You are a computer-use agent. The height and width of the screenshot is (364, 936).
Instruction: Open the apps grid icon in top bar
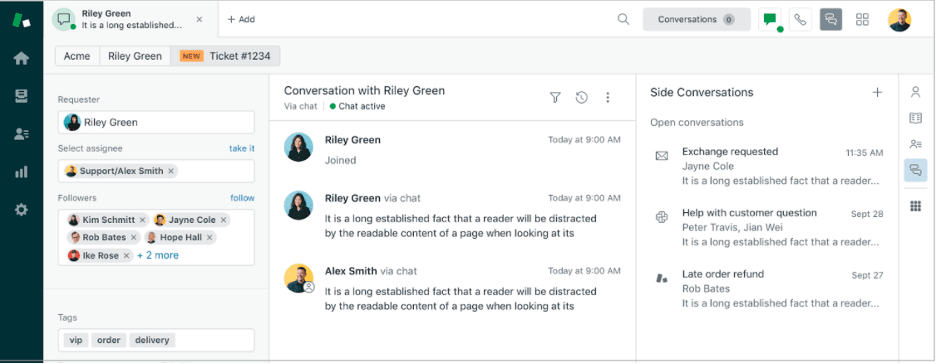click(862, 20)
